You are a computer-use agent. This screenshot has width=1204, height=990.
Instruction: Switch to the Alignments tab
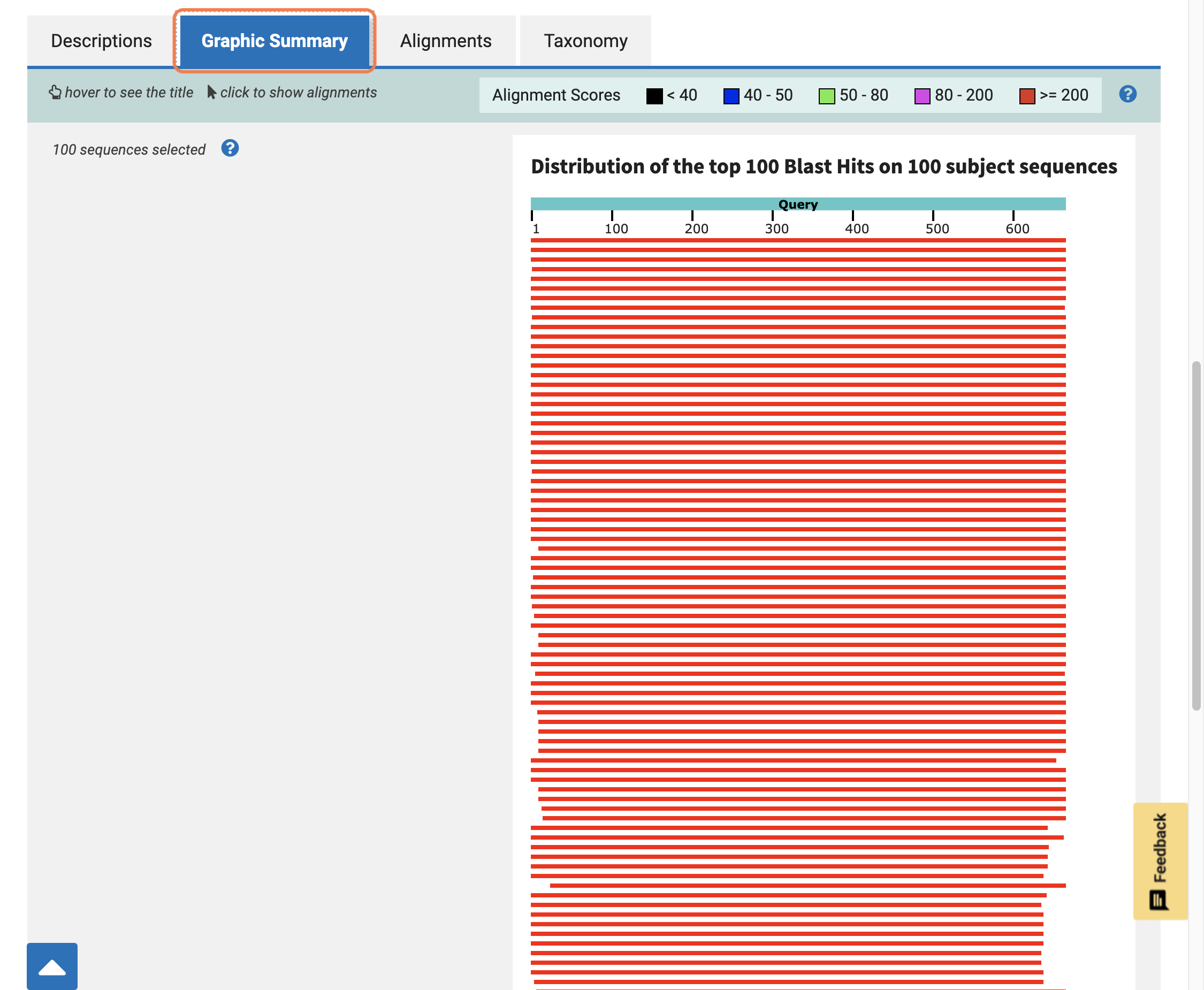pos(445,41)
